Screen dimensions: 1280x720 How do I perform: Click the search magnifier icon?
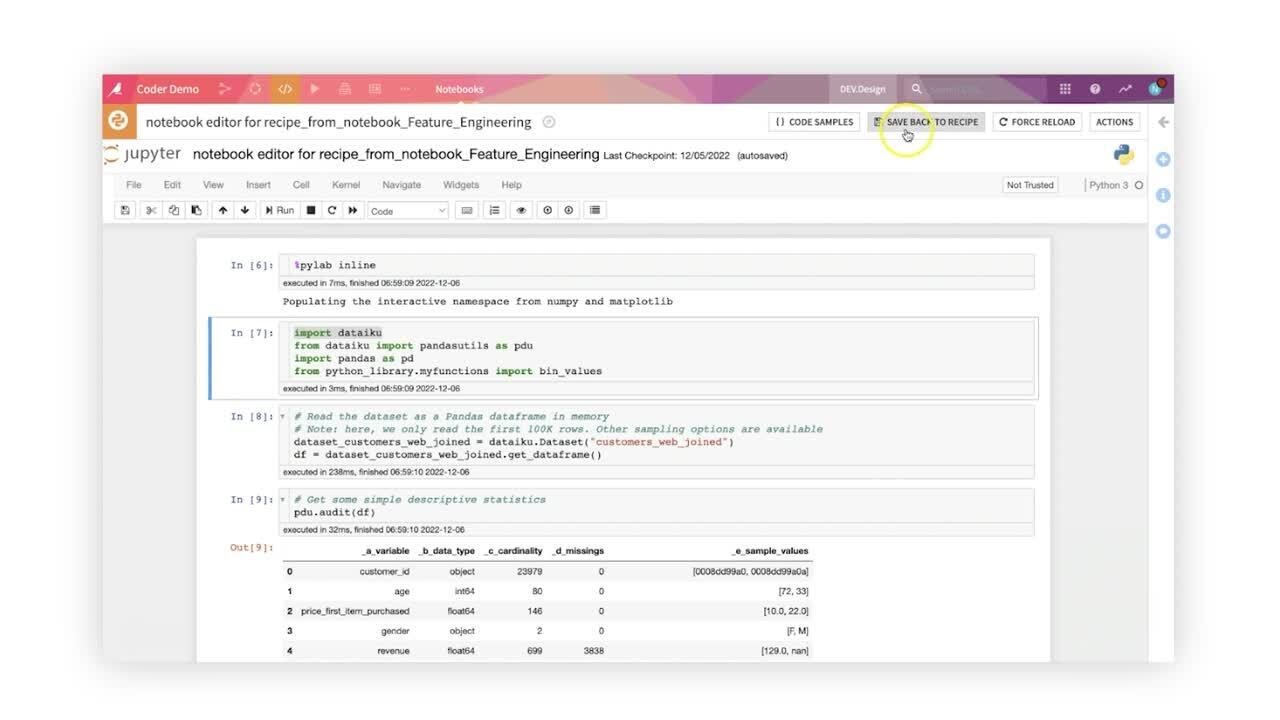(x=916, y=89)
